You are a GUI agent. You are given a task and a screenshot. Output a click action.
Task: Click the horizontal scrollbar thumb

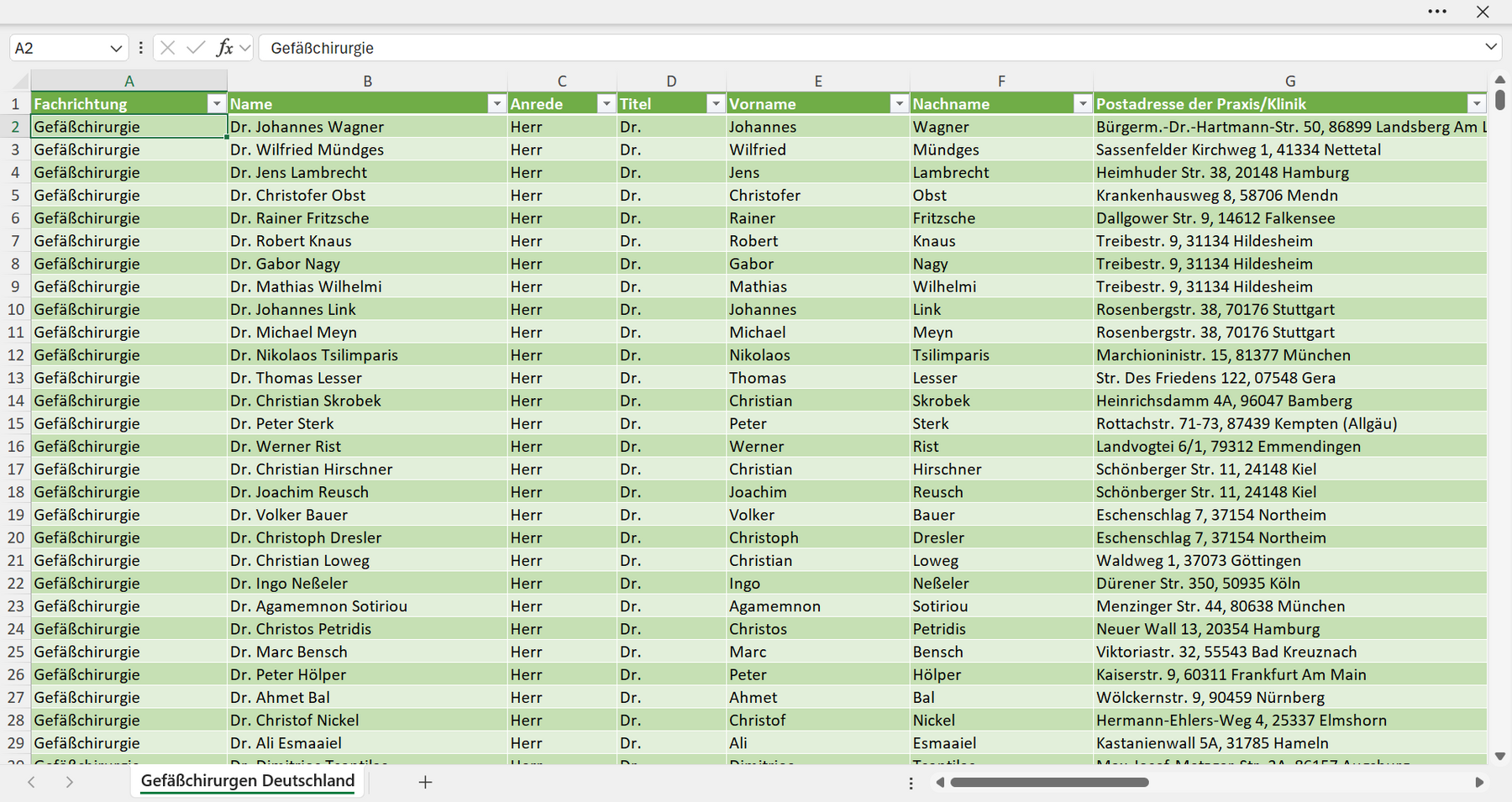(1049, 782)
